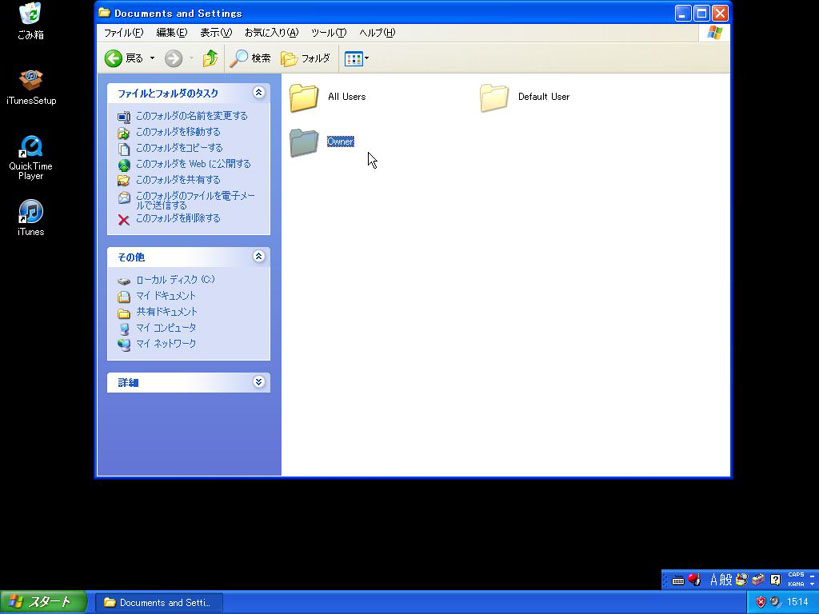Click このフォルダを Web に公開する link
This screenshot has width=819, height=614.
coord(193,164)
